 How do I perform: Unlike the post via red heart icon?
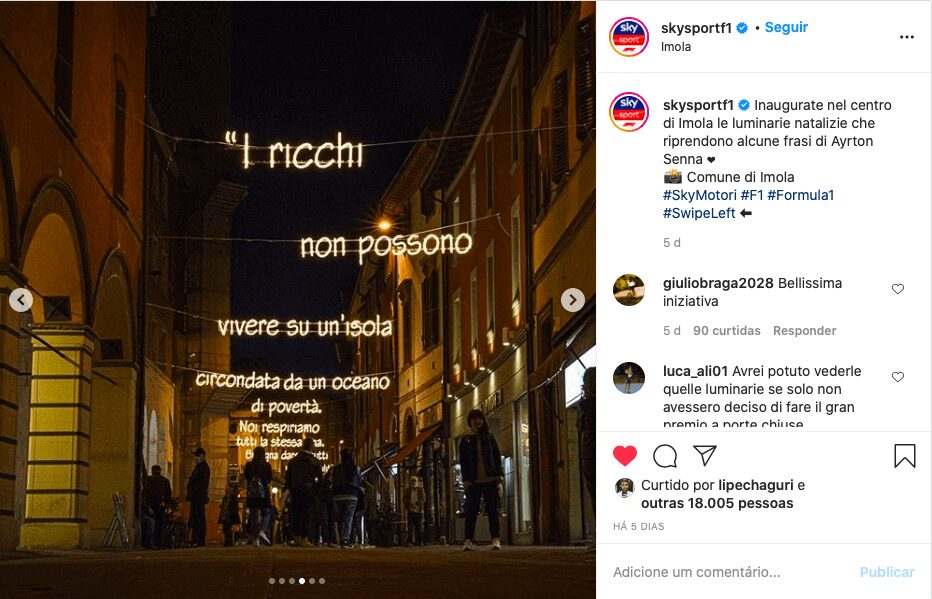[625, 456]
